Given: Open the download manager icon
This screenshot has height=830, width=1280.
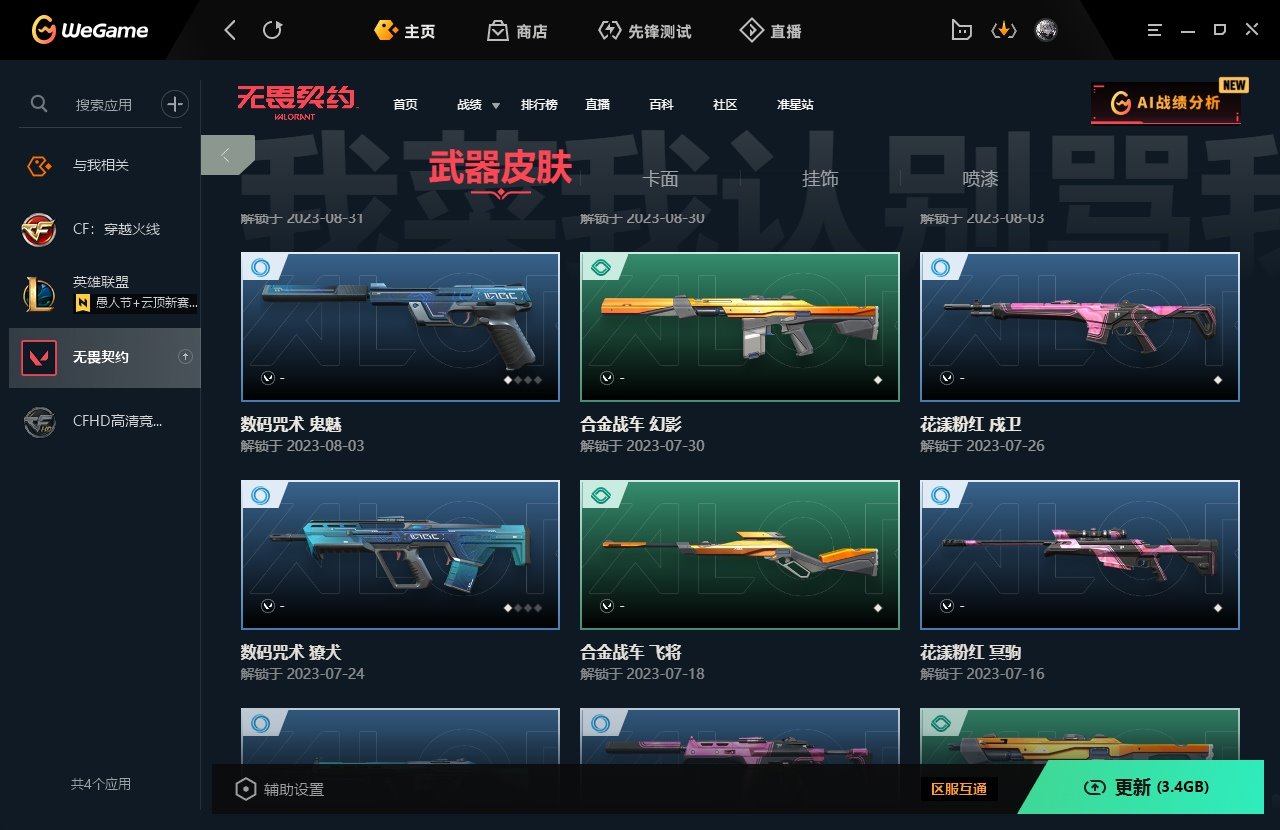Looking at the screenshot, I should coord(1003,31).
